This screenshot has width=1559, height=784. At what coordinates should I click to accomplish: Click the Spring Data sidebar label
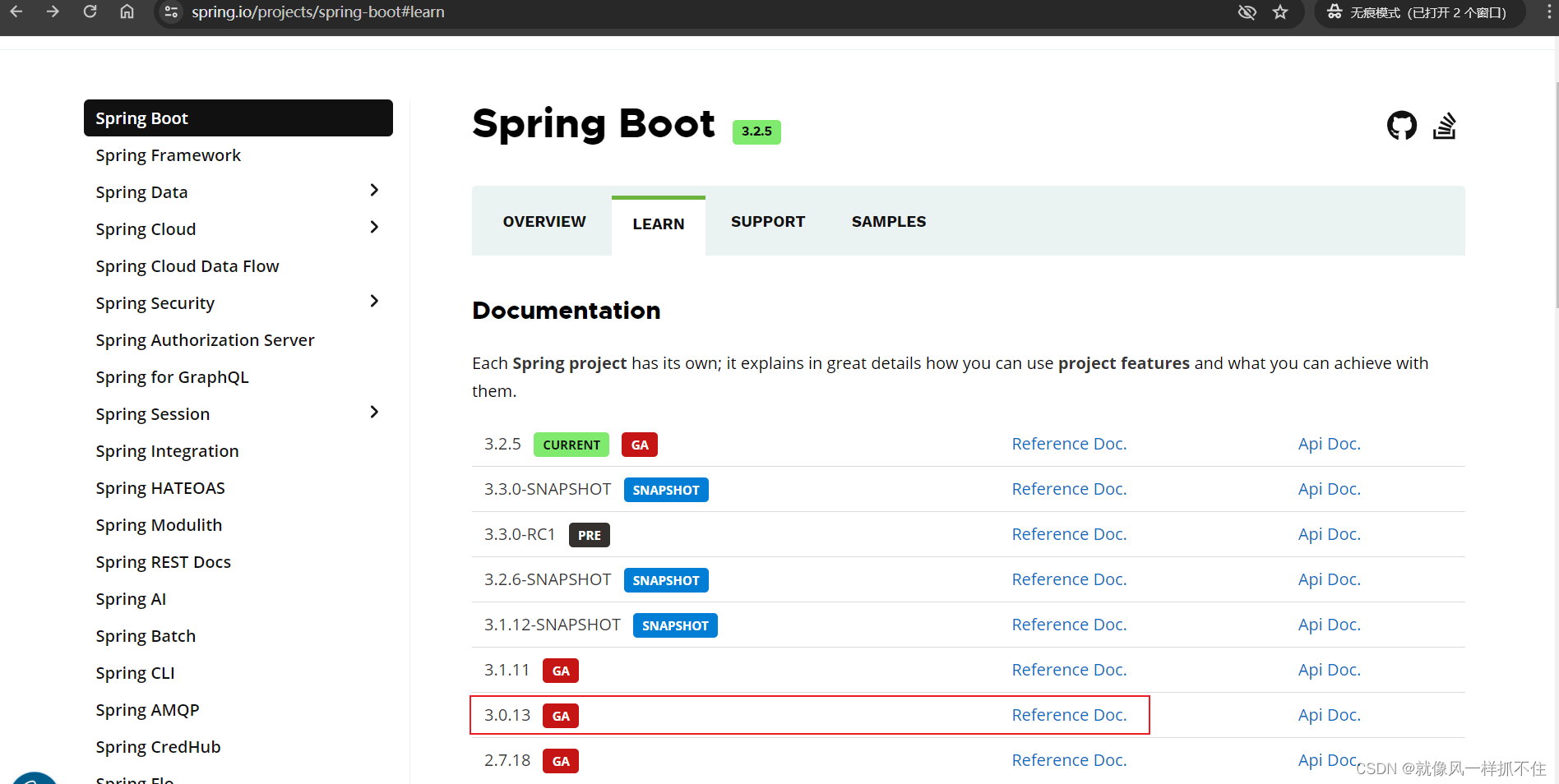[x=141, y=192]
